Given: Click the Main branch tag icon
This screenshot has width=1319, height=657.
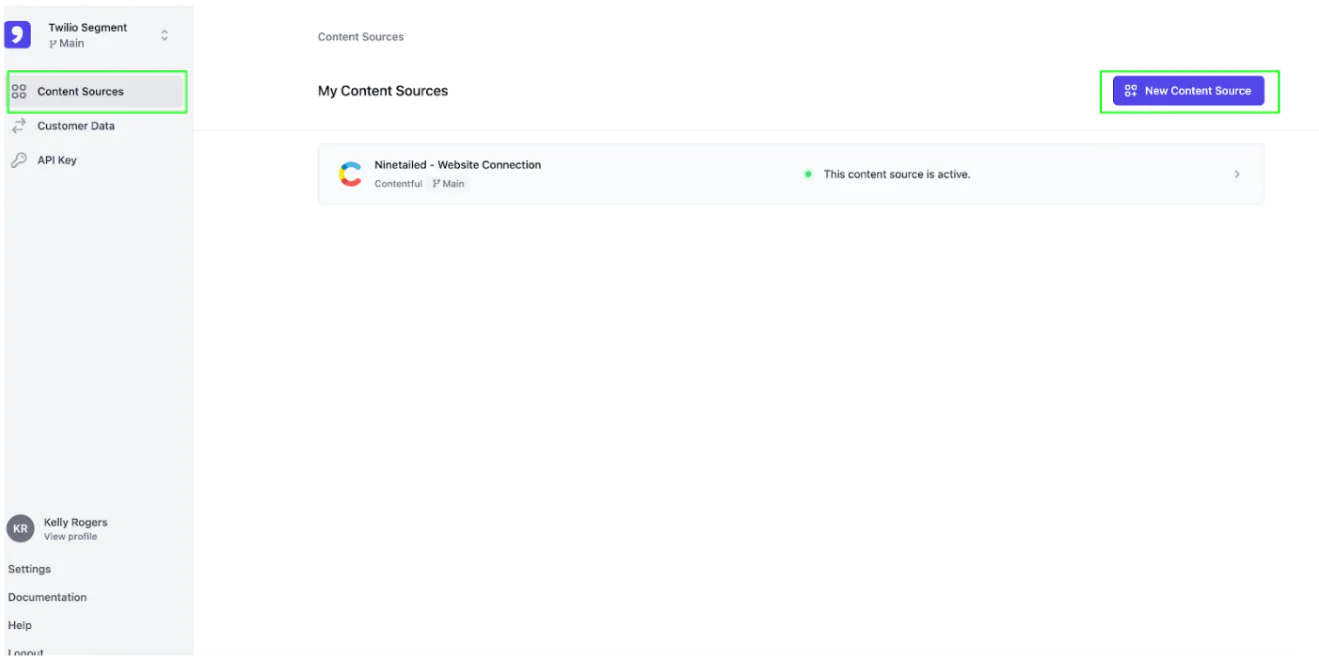Looking at the screenshot, I should (437, 184).
